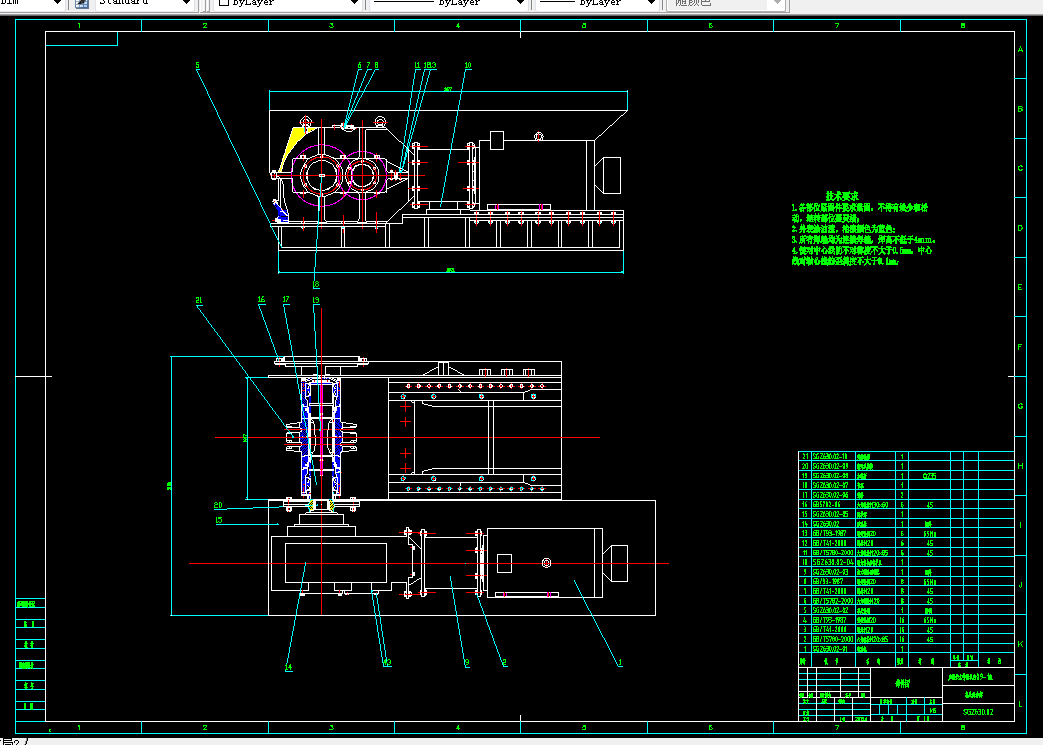
Task: Select the SGZ630.02-04 code in row 10
Action: (x=833, y=562)
